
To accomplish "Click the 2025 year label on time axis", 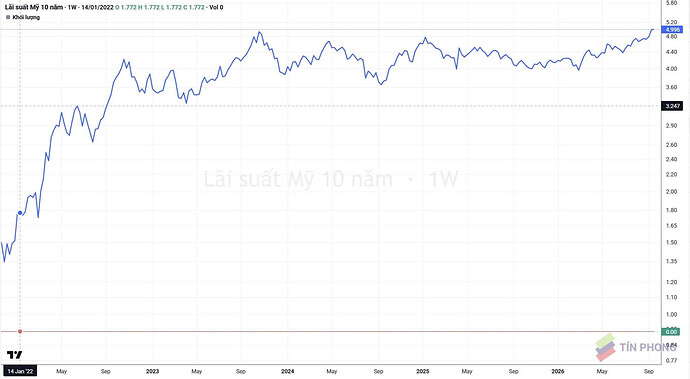I will [x=422, y=371].
